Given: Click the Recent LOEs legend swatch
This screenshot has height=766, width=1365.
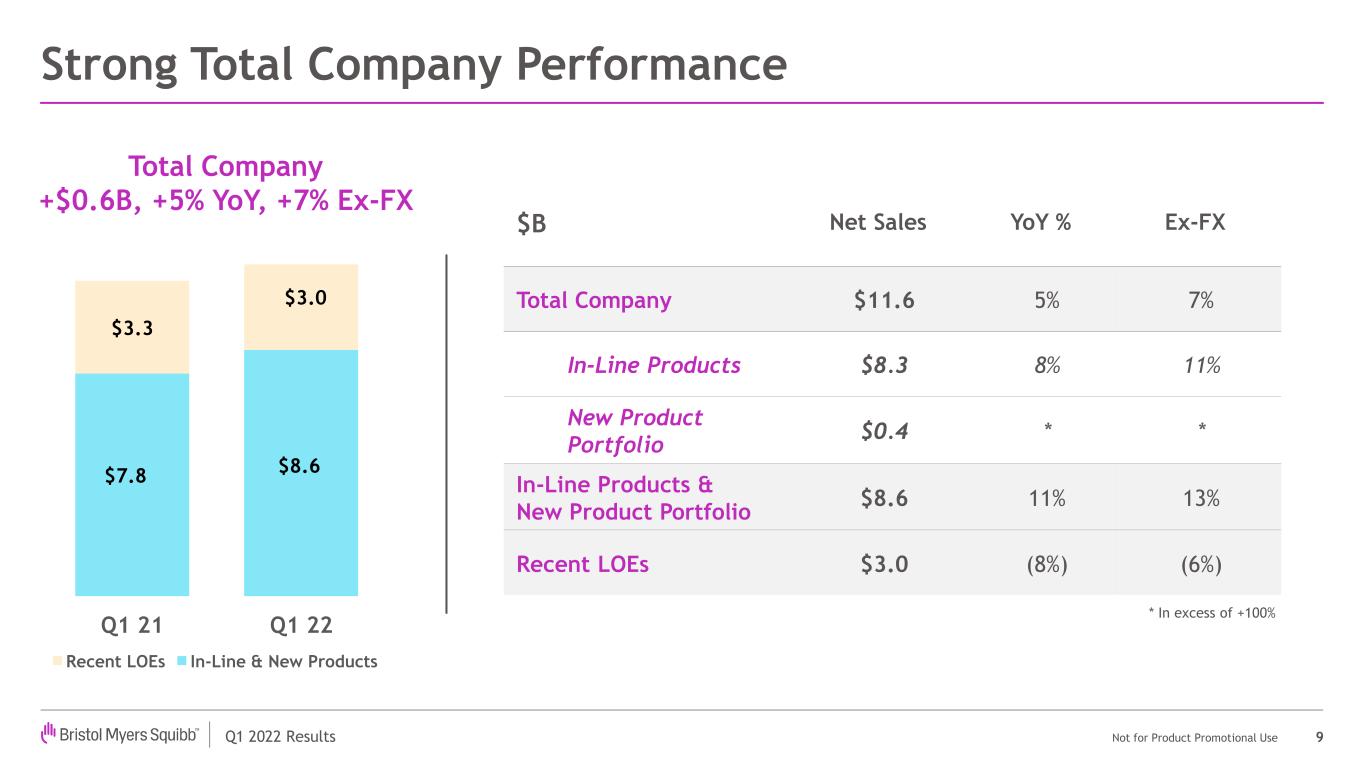Looking at the screenshot, I should (x=57, y=662).
